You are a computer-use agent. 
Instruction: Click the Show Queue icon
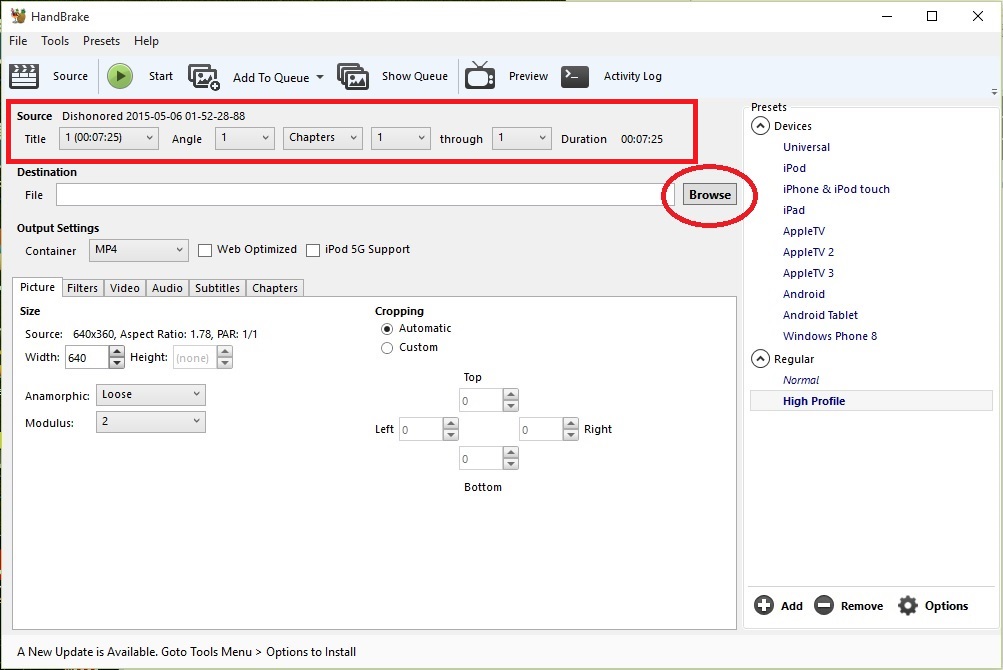coord(353,76)
